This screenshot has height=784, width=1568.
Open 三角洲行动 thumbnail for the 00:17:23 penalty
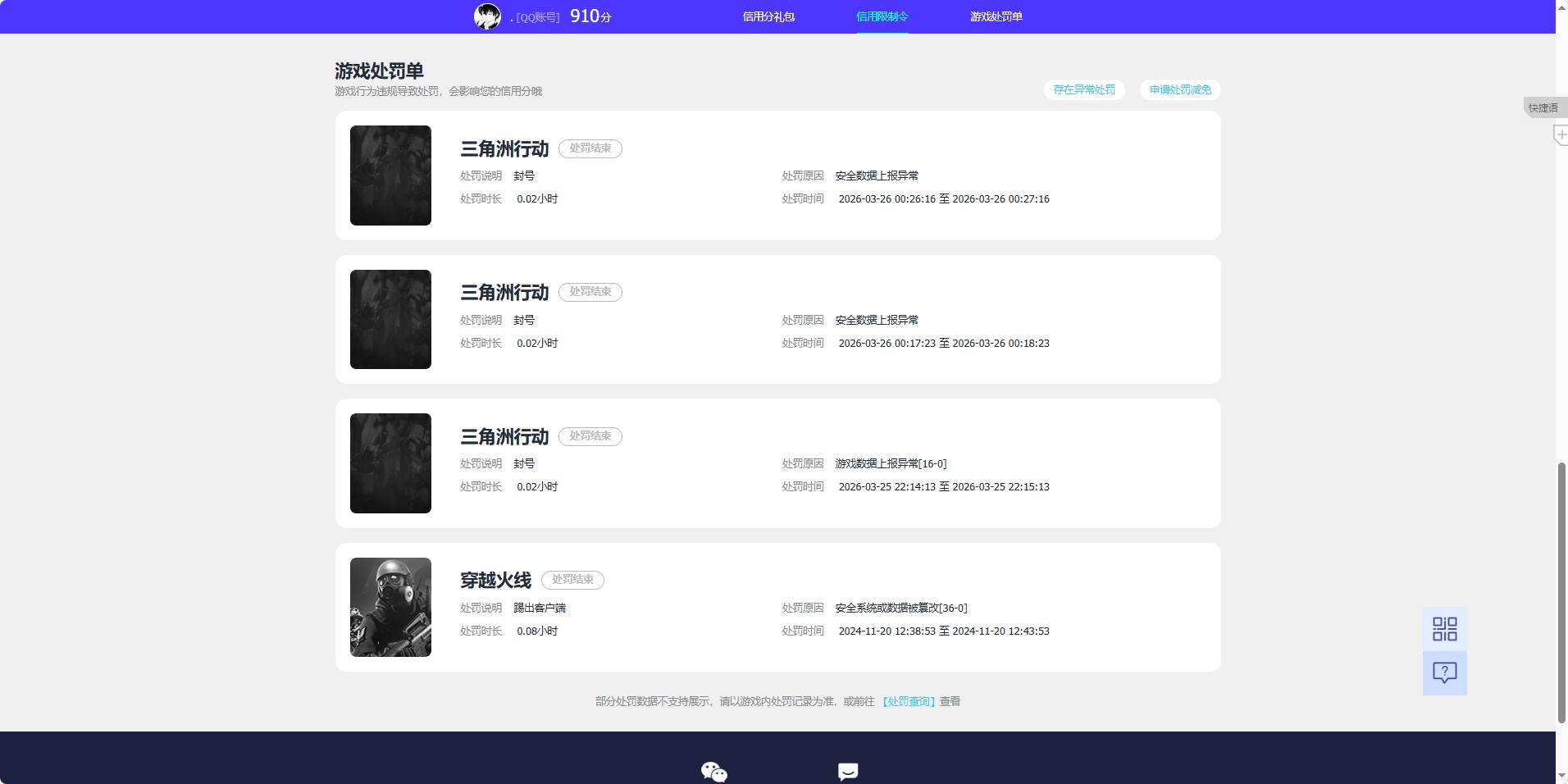pos(390,319)
